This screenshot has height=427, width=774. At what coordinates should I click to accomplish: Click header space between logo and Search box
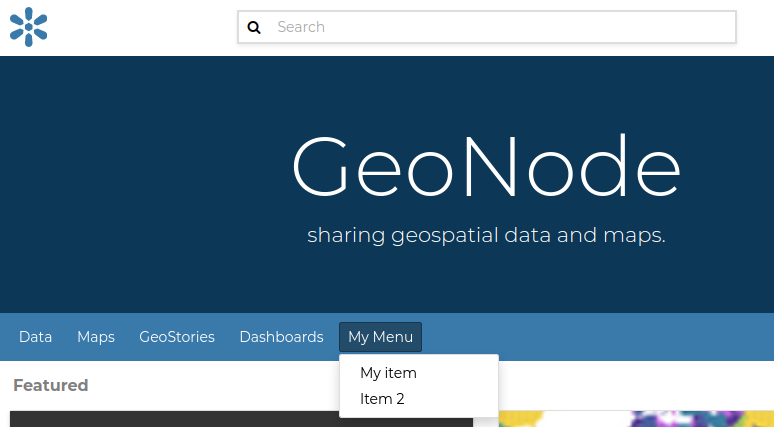[x=140, y=27]
